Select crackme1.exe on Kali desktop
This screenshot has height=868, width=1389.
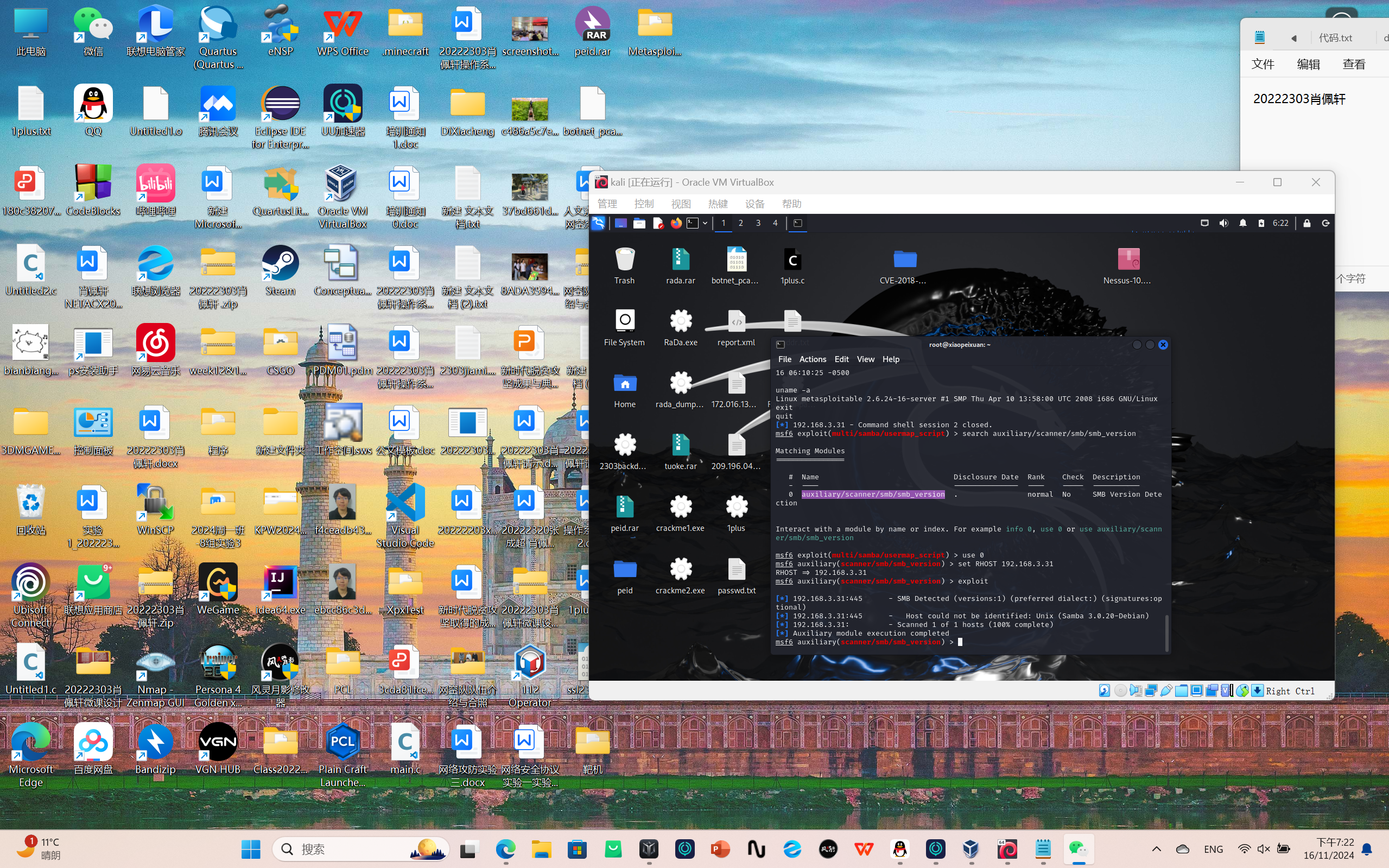[681, 513]
